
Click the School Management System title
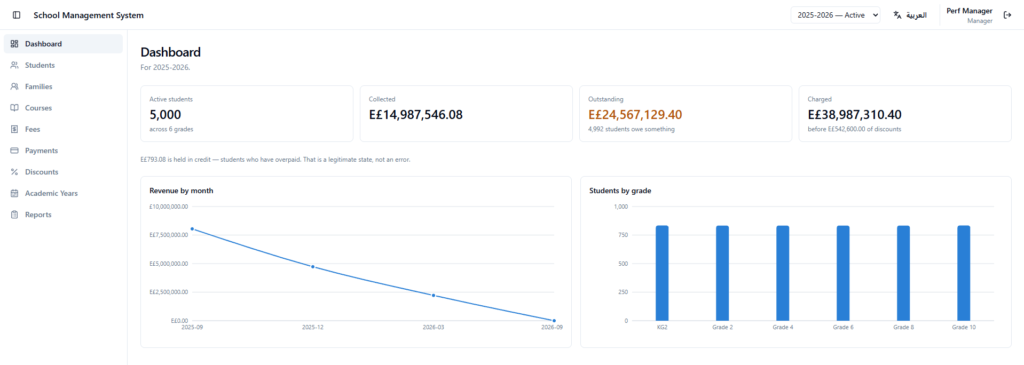89,15
